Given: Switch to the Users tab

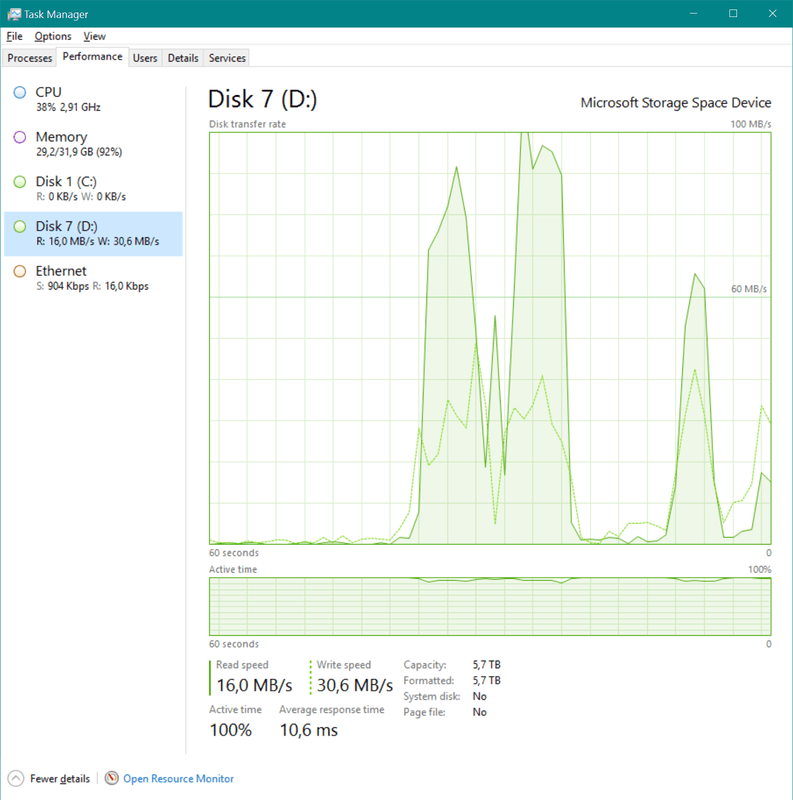Looking at the screenshot, I should tap(145, 58).
